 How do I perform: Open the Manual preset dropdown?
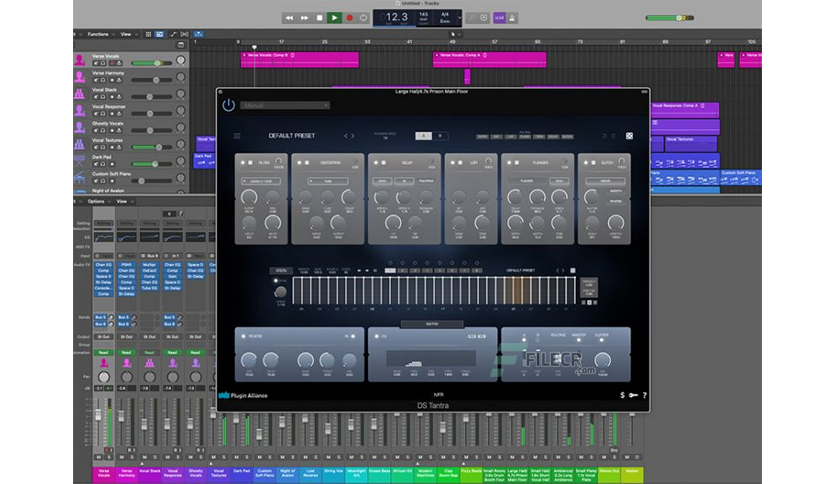click(285, 106)
